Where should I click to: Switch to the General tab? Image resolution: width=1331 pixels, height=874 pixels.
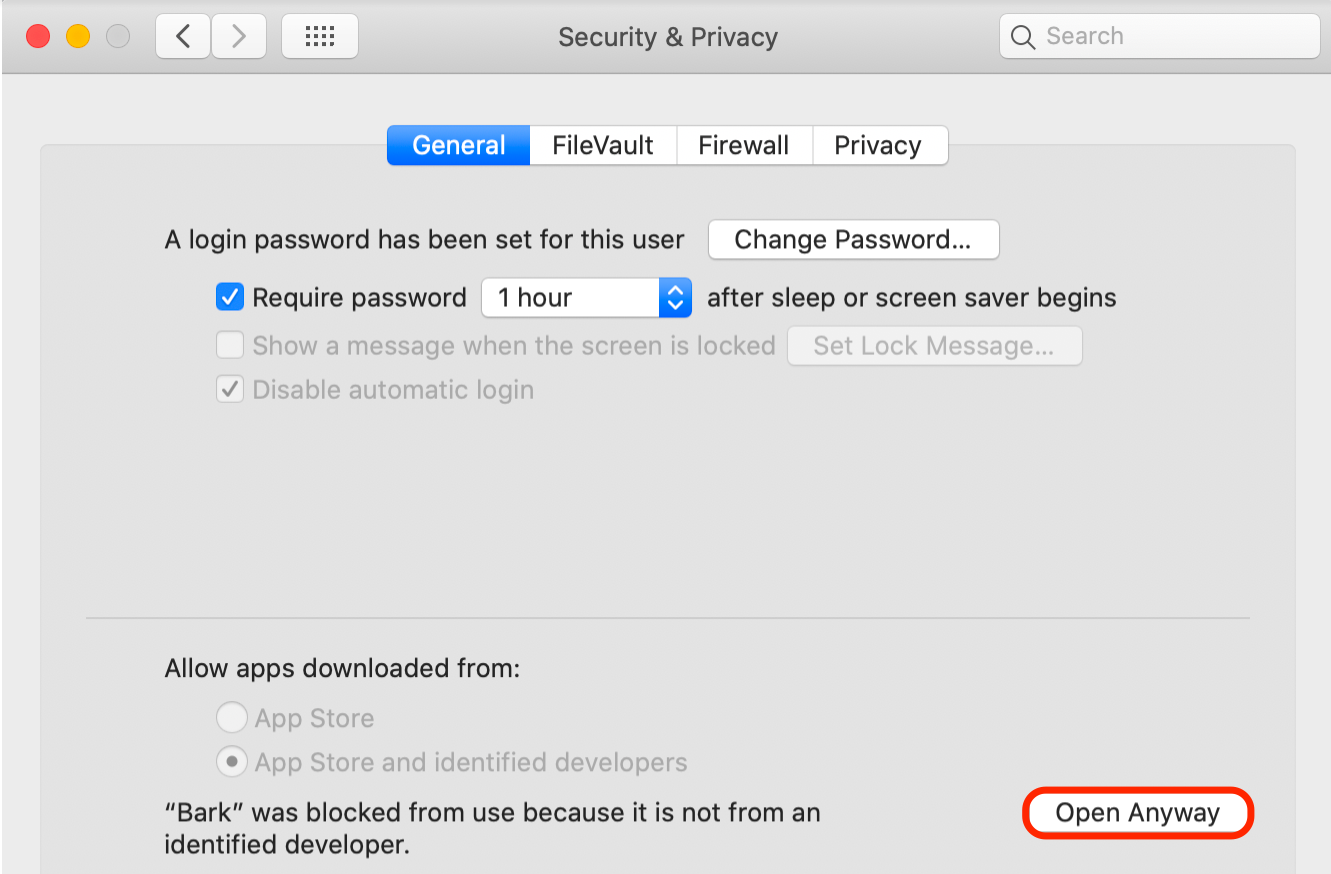tap(458, 145)
